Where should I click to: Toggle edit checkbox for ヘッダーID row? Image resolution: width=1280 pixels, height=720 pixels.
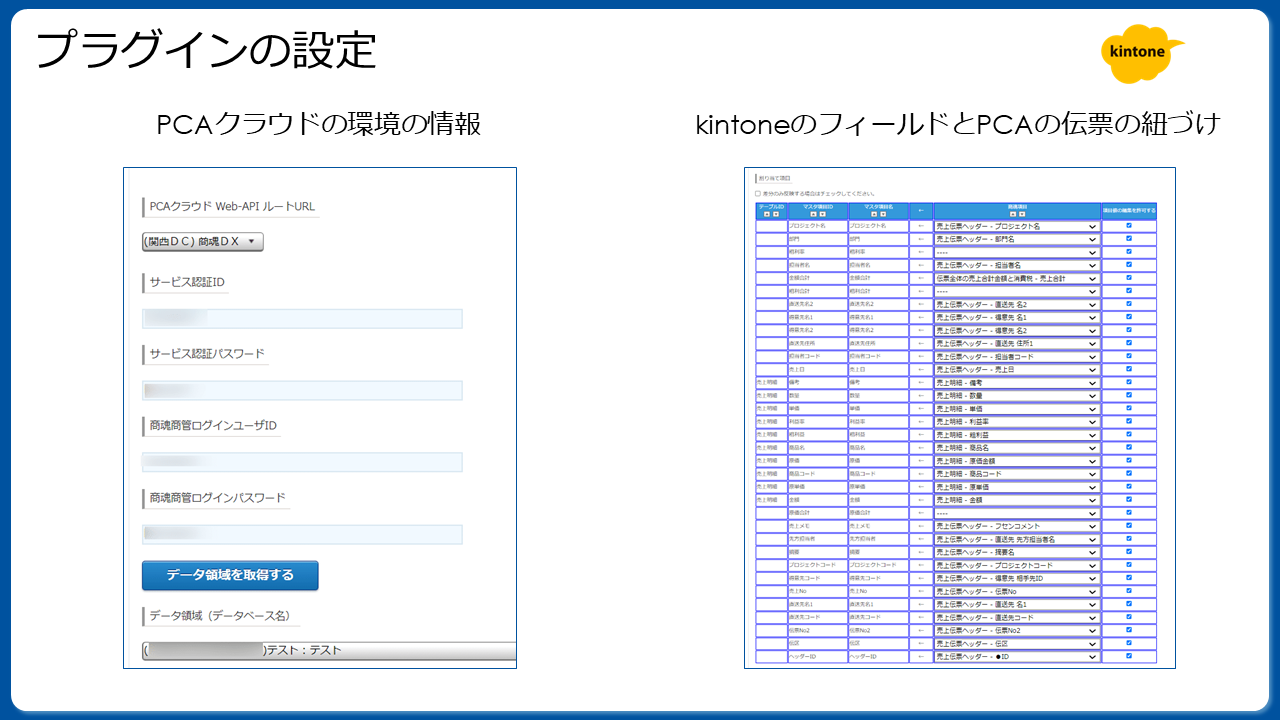[1129, 656]
